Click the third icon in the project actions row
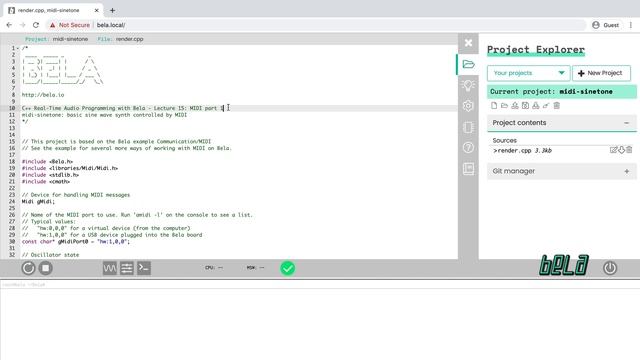640x360 pixels. tap(515, 106)
